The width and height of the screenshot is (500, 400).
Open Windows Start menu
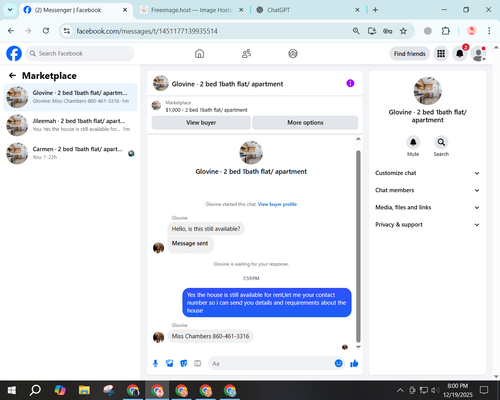12,390
